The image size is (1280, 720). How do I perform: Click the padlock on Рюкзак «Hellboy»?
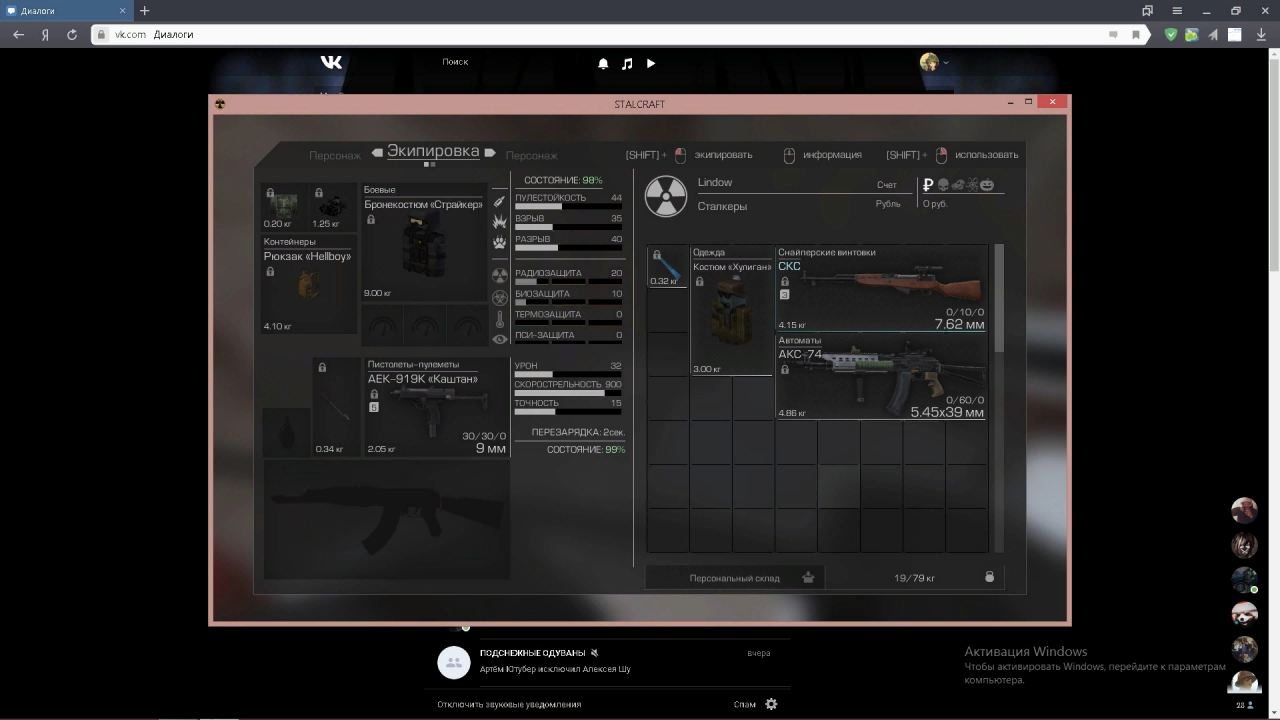tap(268, 270)
